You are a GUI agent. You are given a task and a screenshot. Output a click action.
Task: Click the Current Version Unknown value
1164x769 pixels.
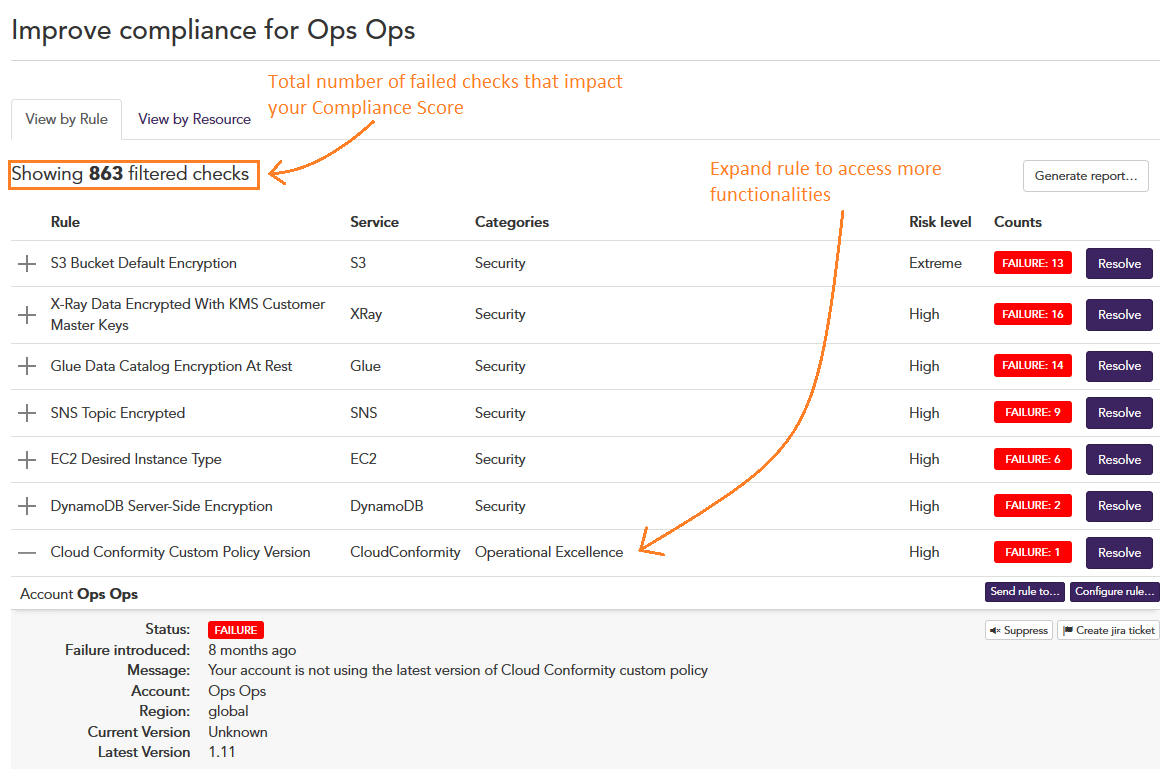click(x=238, y=732)
